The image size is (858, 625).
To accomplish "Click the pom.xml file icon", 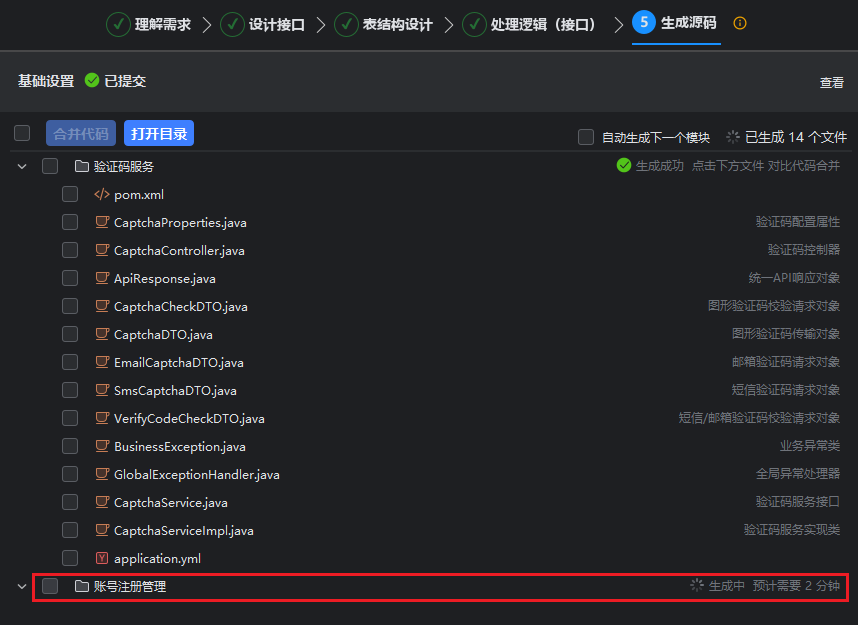I will (101, 195).
